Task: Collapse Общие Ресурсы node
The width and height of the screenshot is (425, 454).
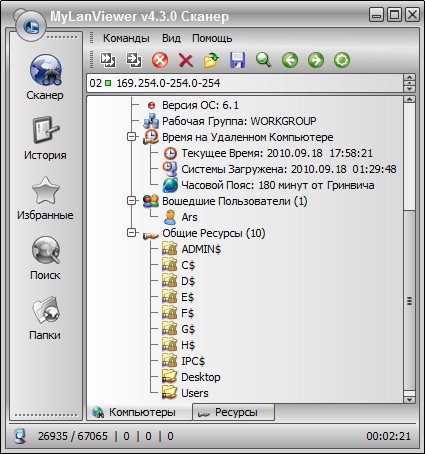Action: 132,233
